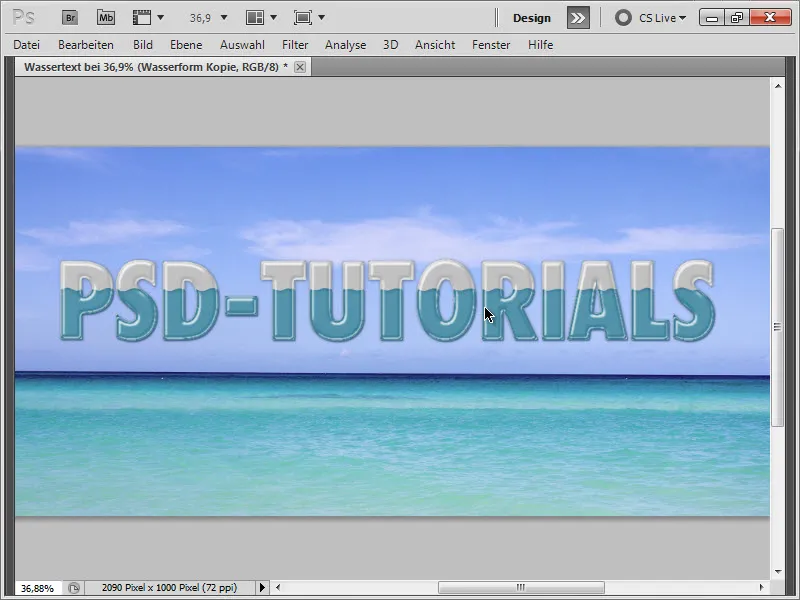Click the horizontal scrollbar thumb

point(520,588)
